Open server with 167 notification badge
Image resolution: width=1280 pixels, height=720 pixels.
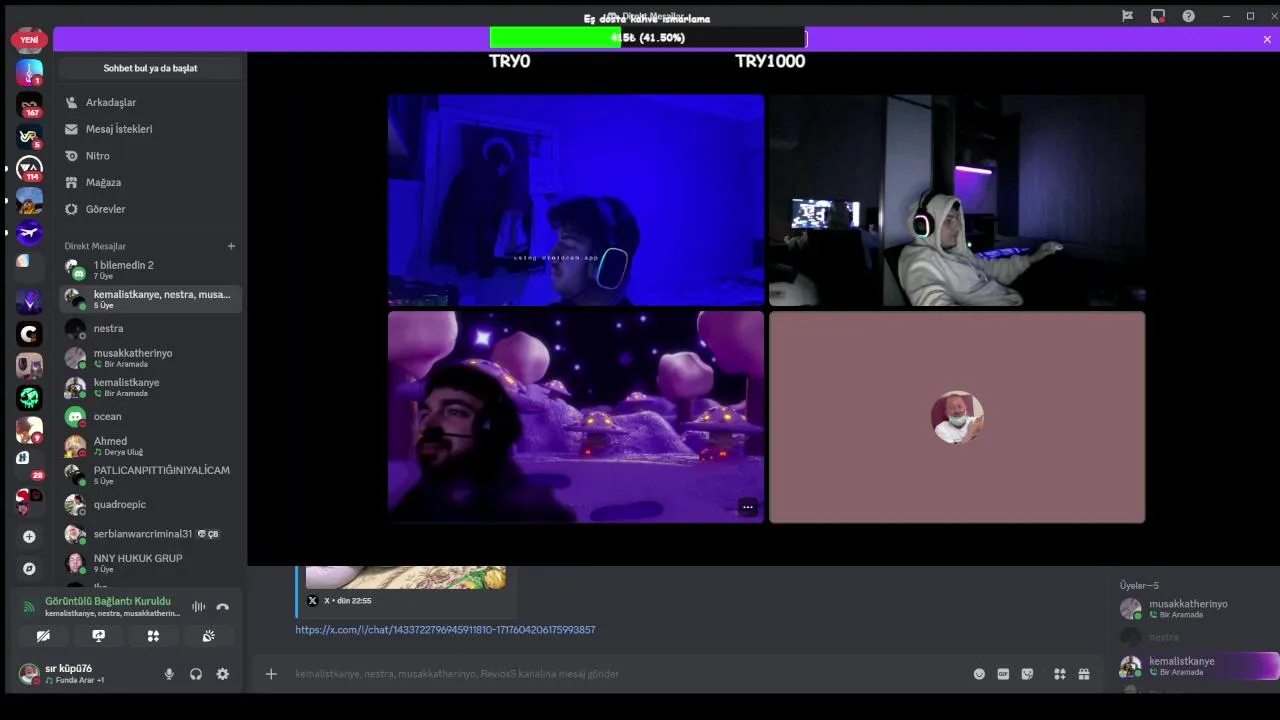pos(29,105)
